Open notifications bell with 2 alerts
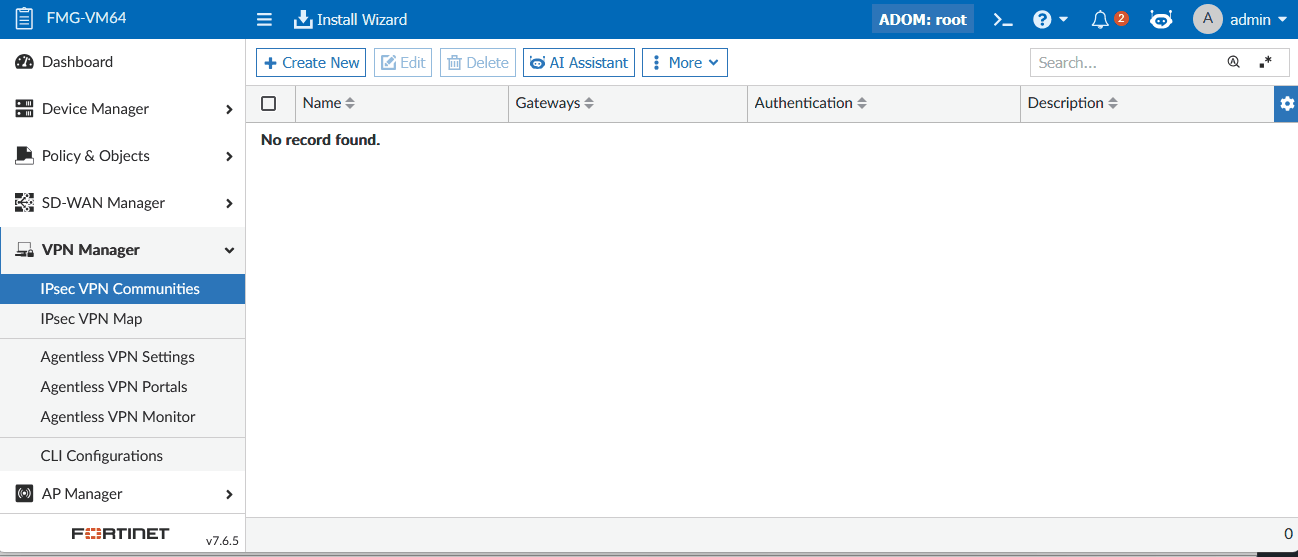The width and height of the screenshot is (1298, 557). (1109, 19)
